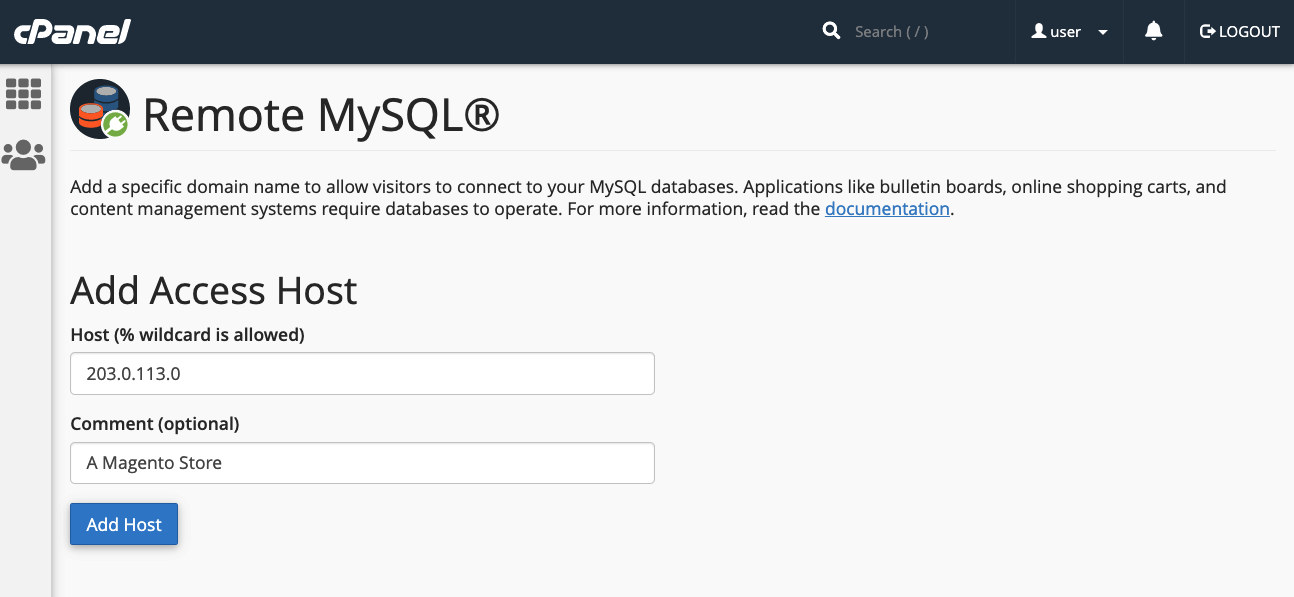Click the user profile icon
This screenshot has height=597, width=1294.
(1040, 31)
